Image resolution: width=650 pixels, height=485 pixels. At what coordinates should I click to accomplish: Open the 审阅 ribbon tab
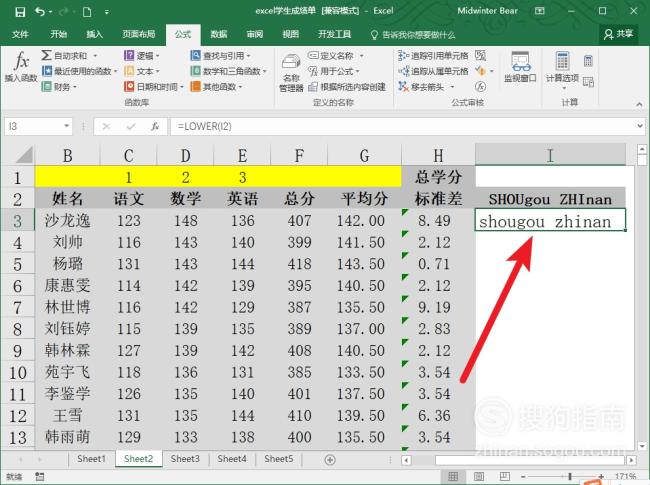coord(255,34)
